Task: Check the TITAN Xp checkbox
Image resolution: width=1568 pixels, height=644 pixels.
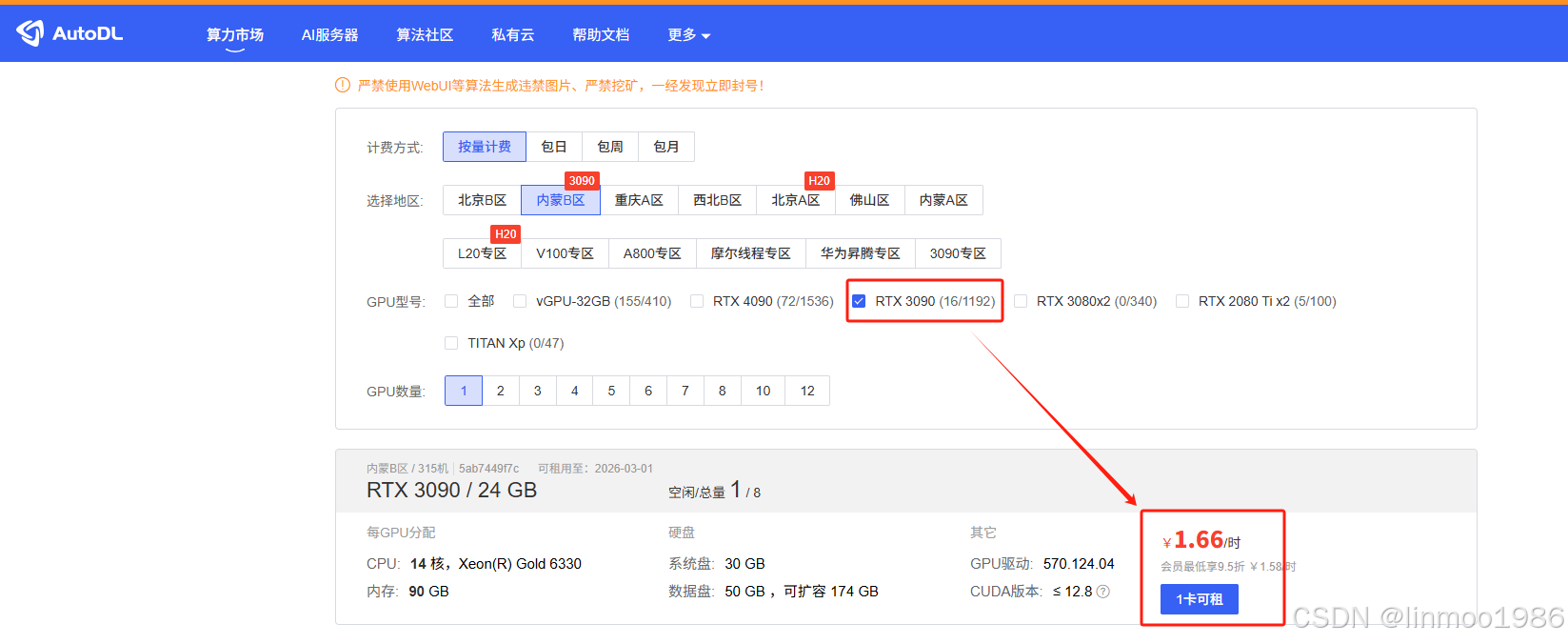Action: click(x=451, y=343)
